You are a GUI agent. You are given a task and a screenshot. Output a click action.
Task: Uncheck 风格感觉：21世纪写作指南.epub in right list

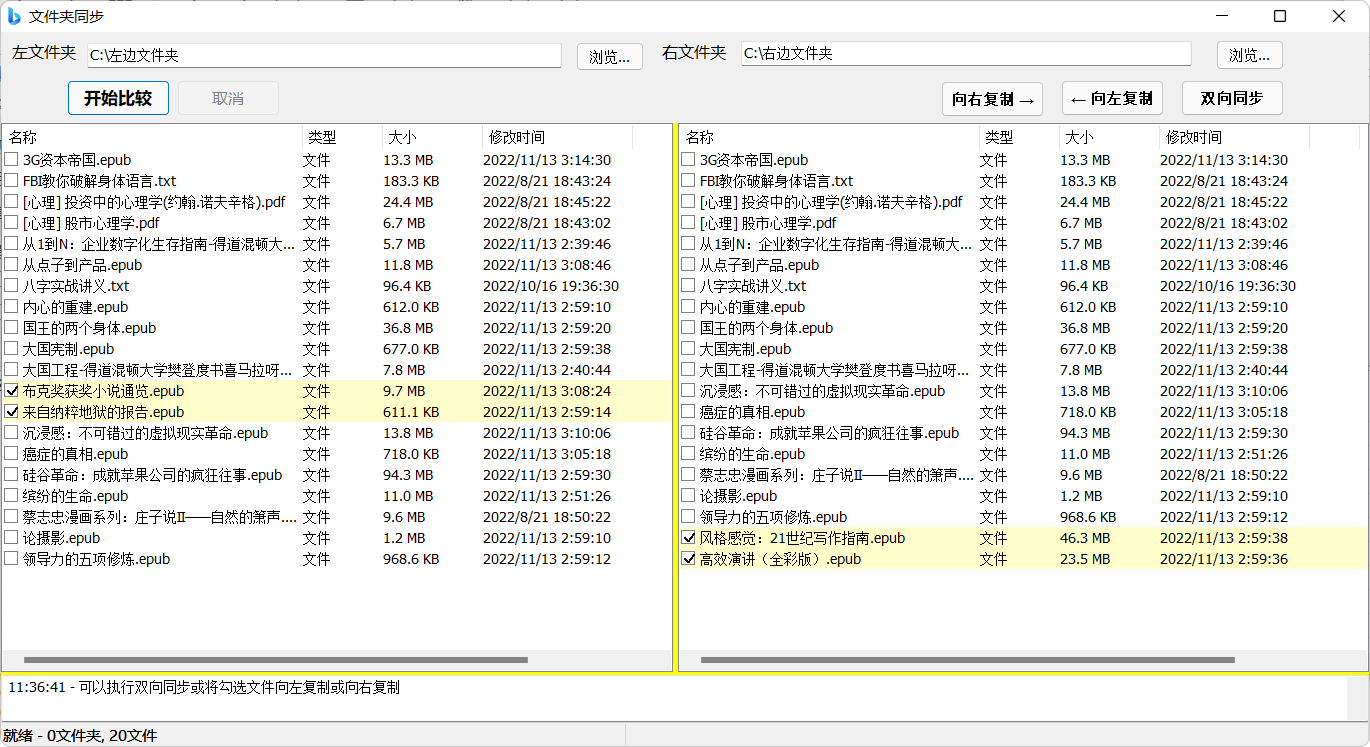(x=688, y=538)
